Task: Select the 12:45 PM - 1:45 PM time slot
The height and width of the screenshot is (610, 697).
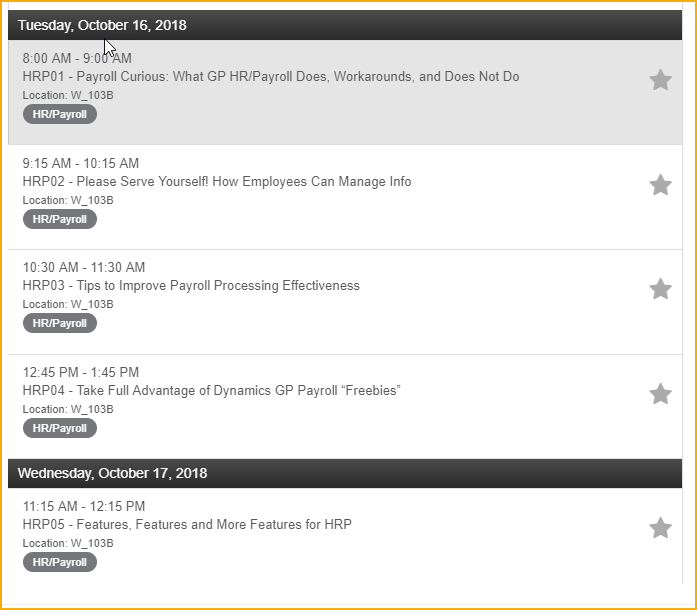Action: point(81,372)
